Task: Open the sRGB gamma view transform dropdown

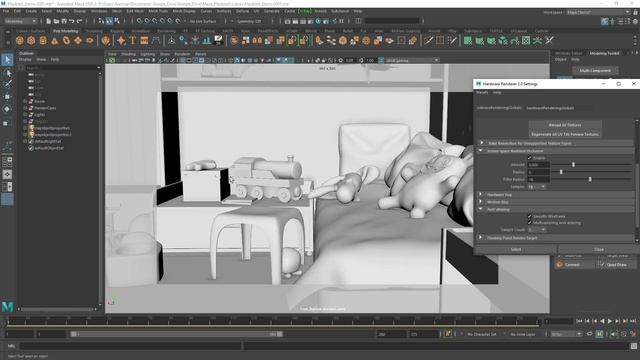Action: pos(412,60)
